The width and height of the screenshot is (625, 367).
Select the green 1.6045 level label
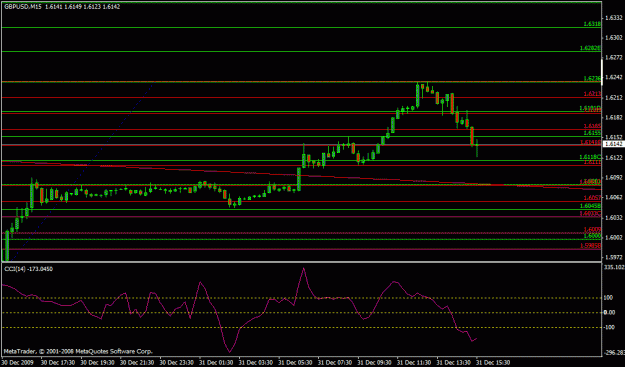tap(590, 206)
